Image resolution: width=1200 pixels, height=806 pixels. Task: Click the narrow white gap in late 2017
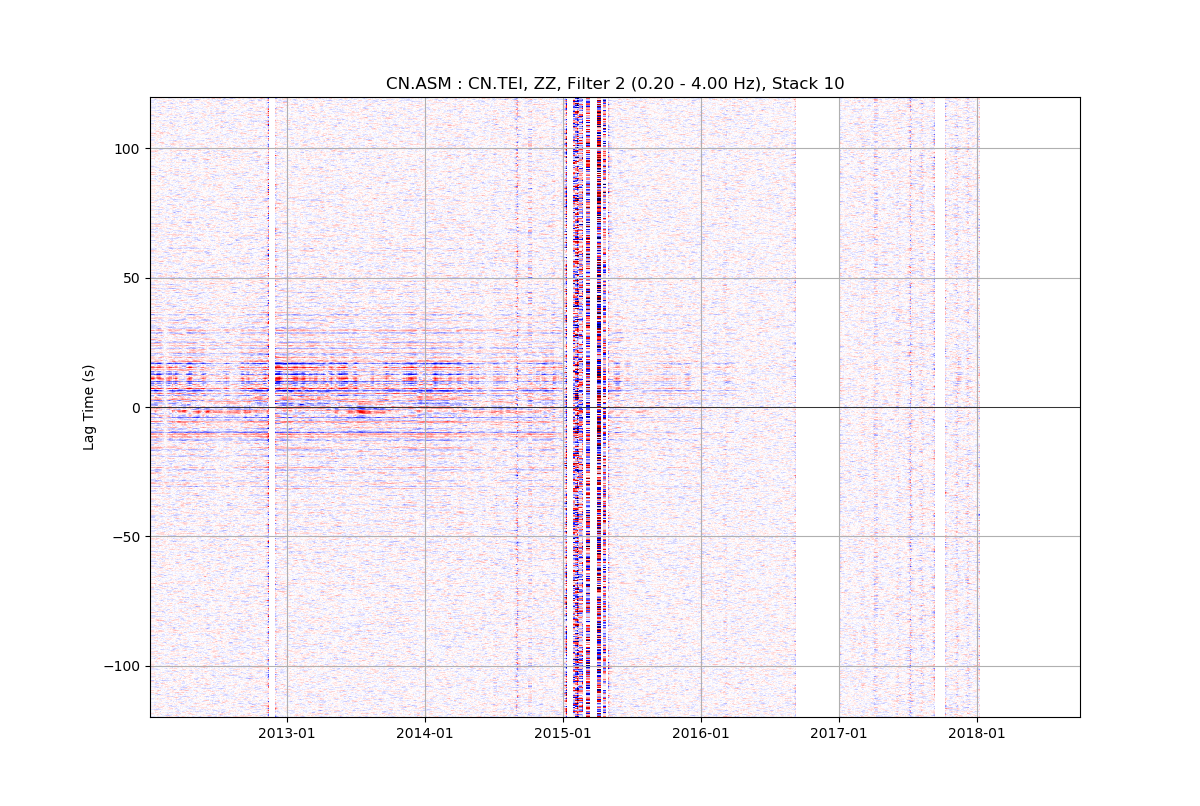click(x=940, y=400)
